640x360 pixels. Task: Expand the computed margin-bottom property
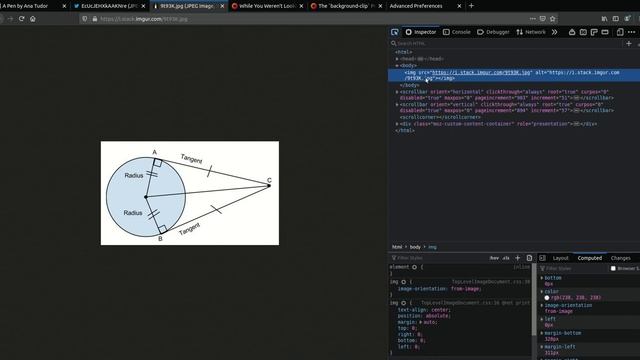point(542,333)
